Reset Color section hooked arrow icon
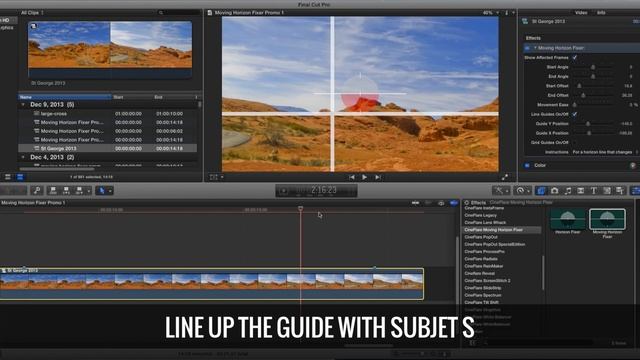 click(632, 165)
